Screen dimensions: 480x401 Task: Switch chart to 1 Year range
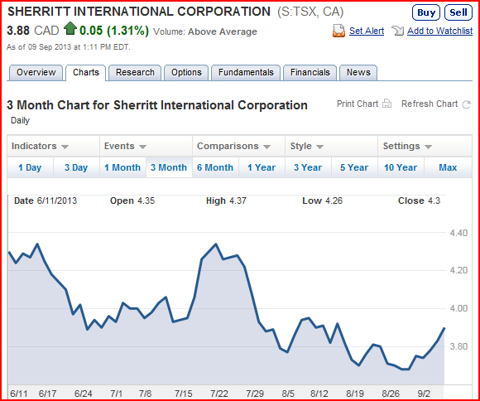coord(262,167)
